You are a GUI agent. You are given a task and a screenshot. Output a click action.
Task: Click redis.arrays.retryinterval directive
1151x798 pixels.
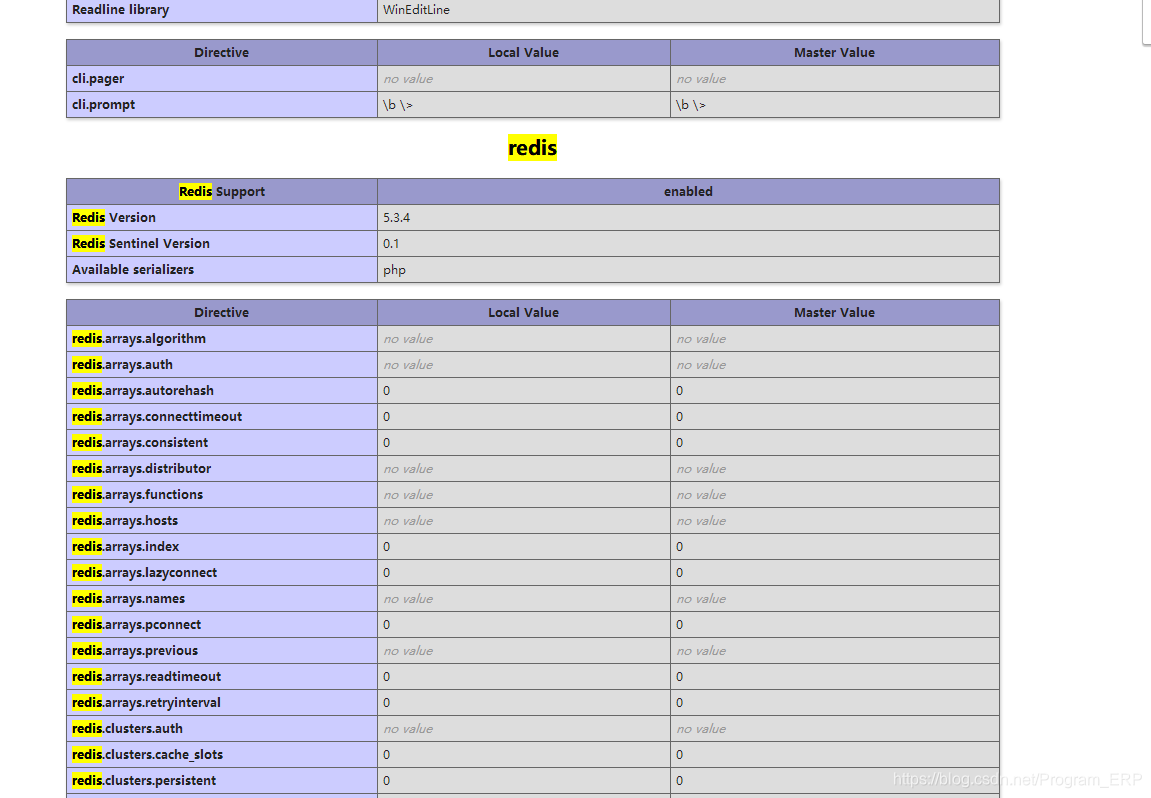(x=146, y=703)
